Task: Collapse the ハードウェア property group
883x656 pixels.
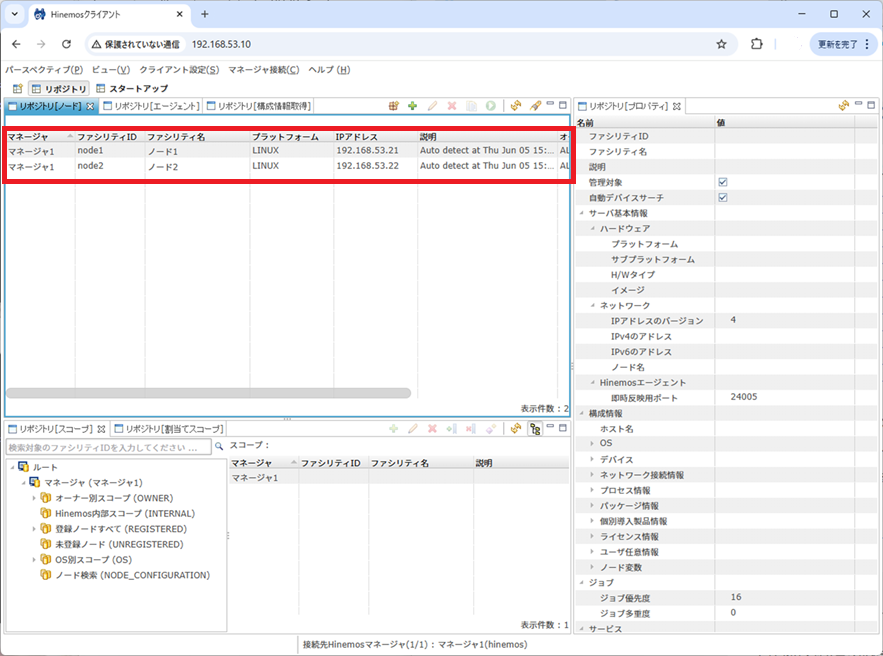Action: pos(592,228)
